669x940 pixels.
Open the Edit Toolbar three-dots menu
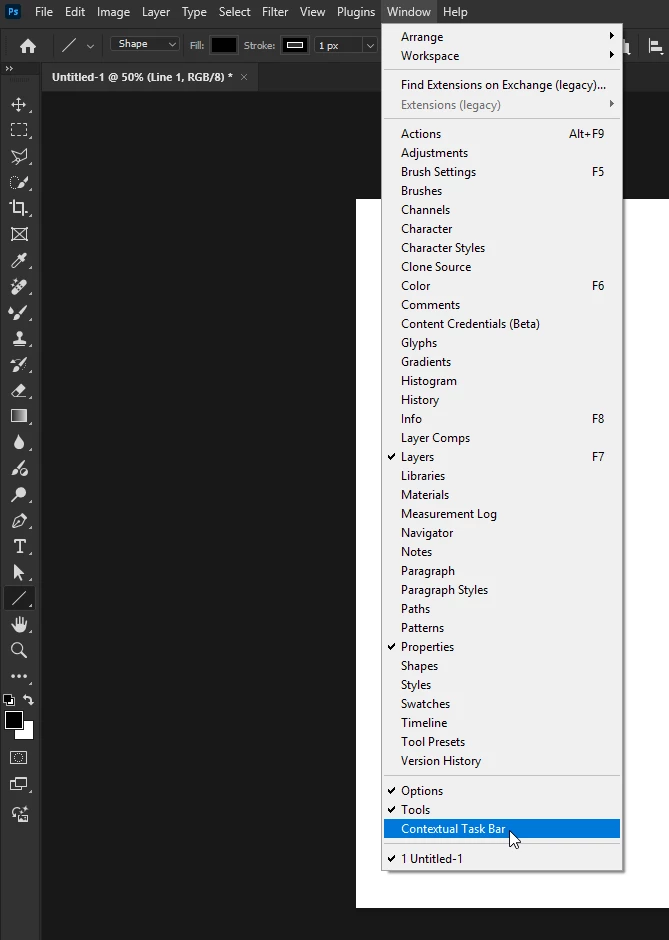pyautogui.click(x=19, y=676)
